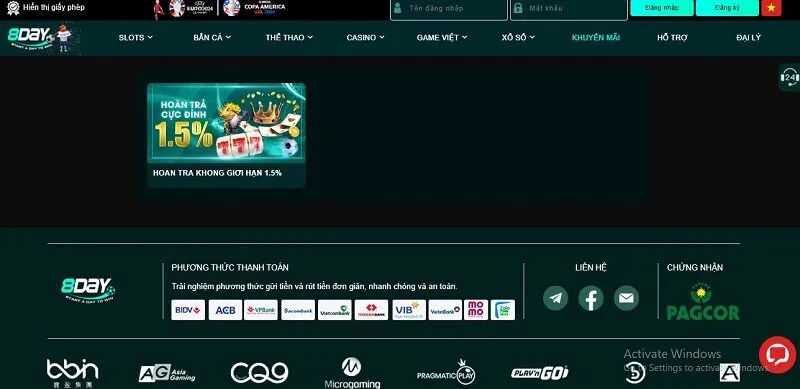Open the 24-hour support headset icon
Image resolution: width=800 pixels, height=389 pixels.
[x=789, y=78]
